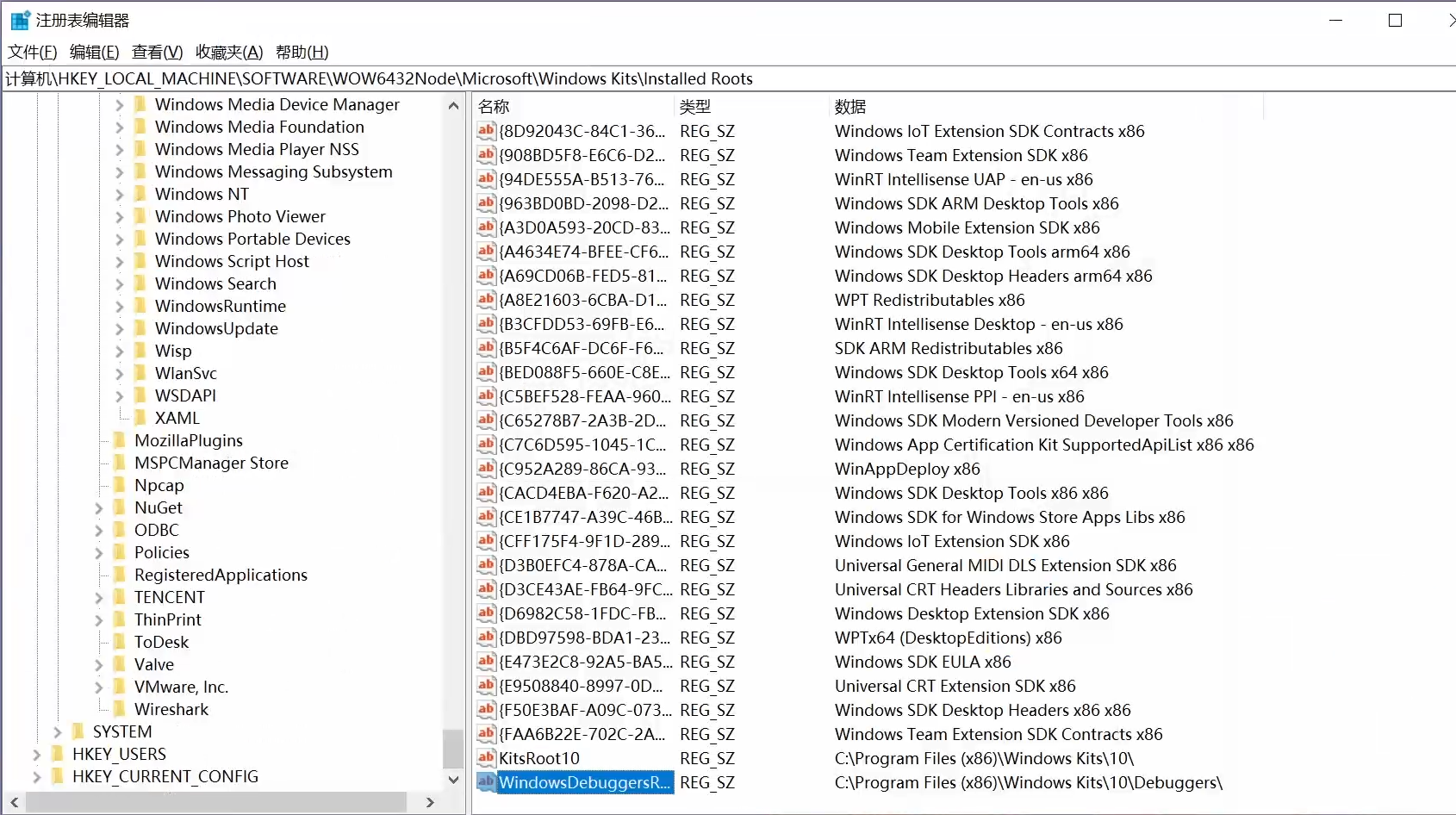
Task: Expand the VMware, Inc. key
Action: coord(99,687)
